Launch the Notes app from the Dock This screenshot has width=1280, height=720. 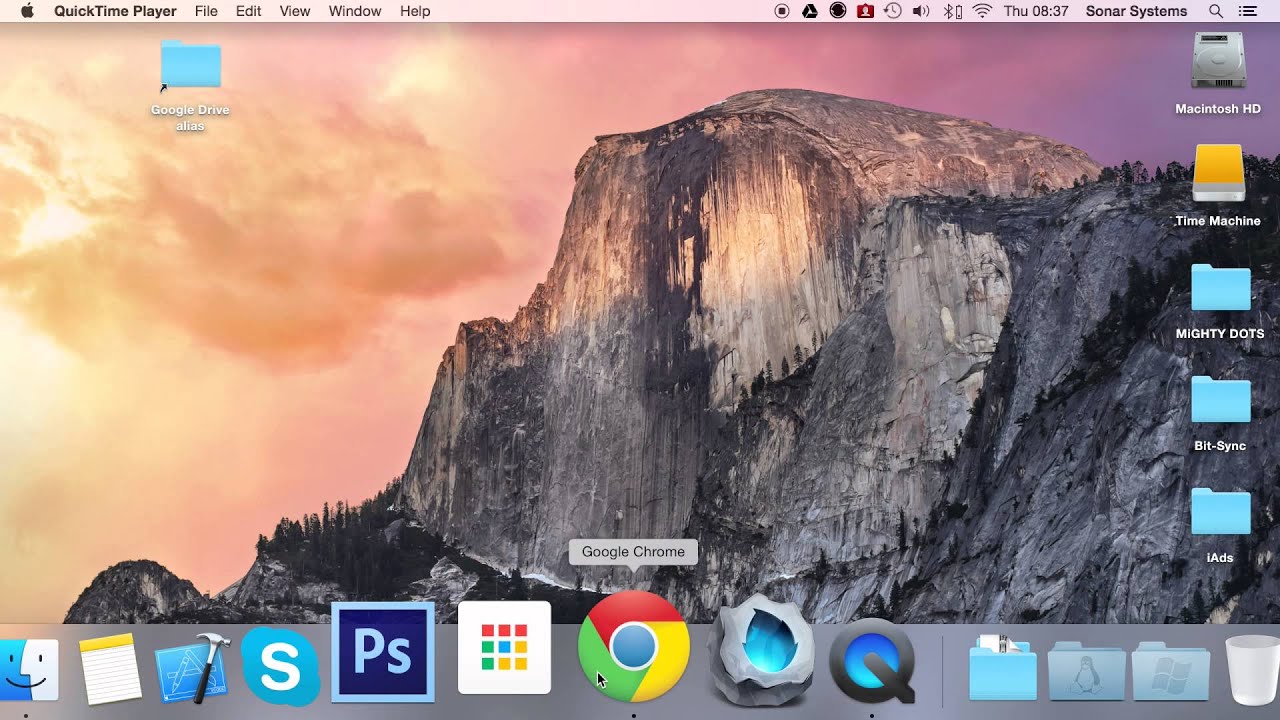110,668
